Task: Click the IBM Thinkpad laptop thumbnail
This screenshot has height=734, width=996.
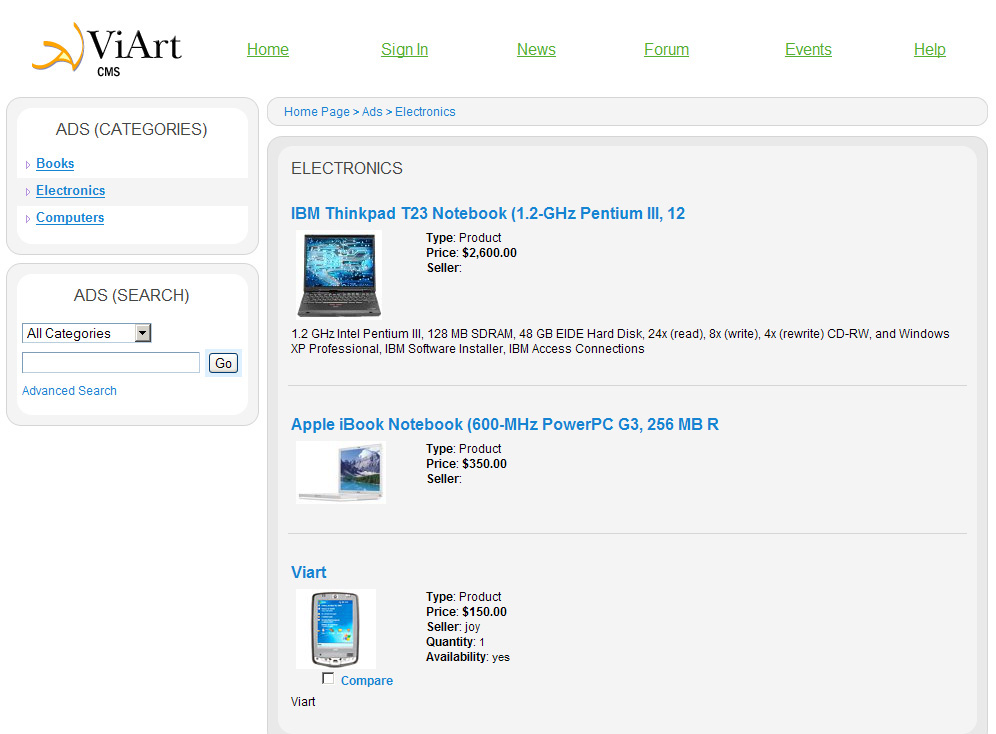Action: point(339,274)
